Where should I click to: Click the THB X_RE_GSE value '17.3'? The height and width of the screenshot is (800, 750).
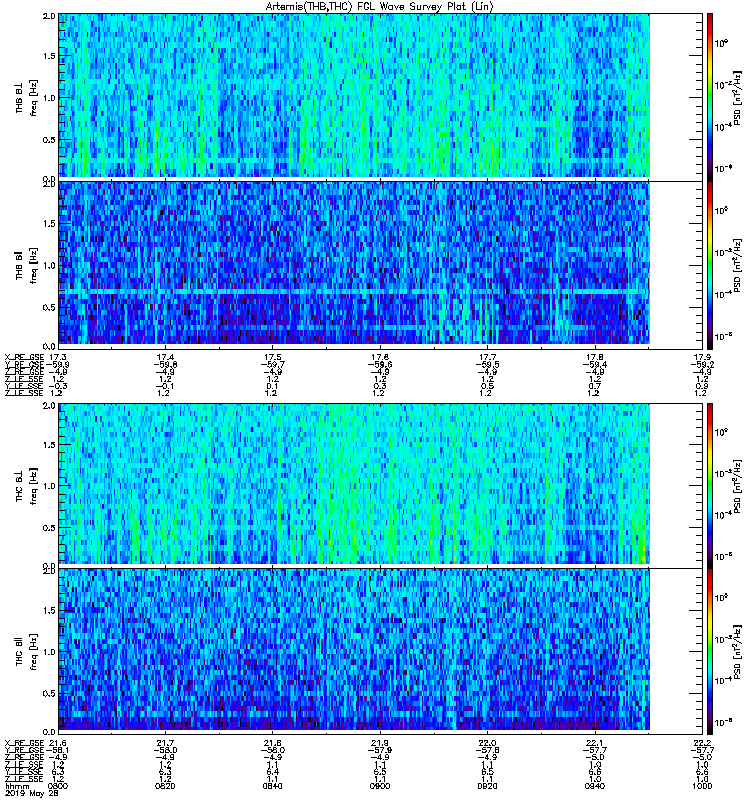coord(58,357)
